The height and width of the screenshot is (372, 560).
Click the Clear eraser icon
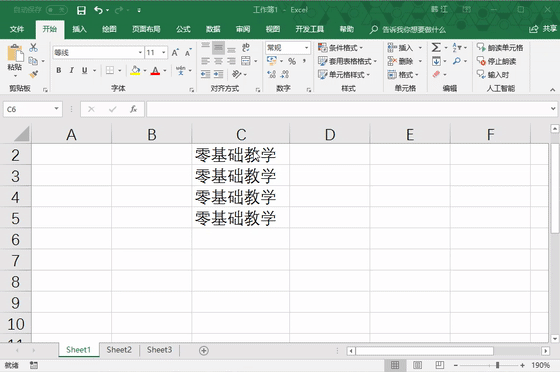click(x=436, y=74)
